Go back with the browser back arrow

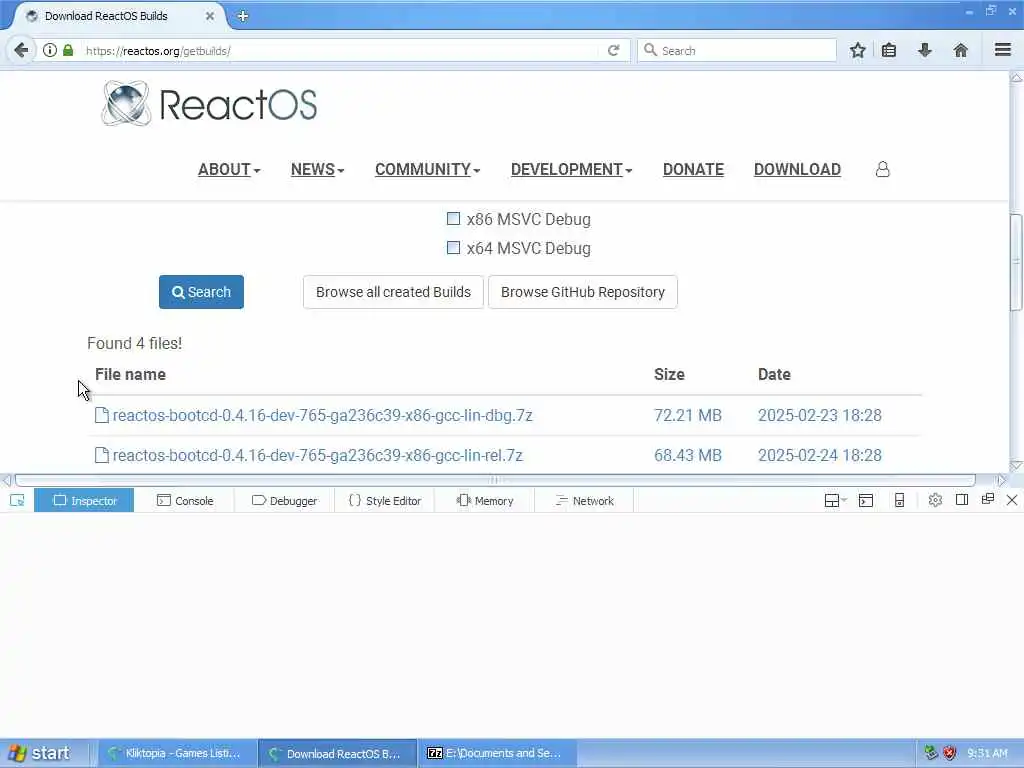21,50
